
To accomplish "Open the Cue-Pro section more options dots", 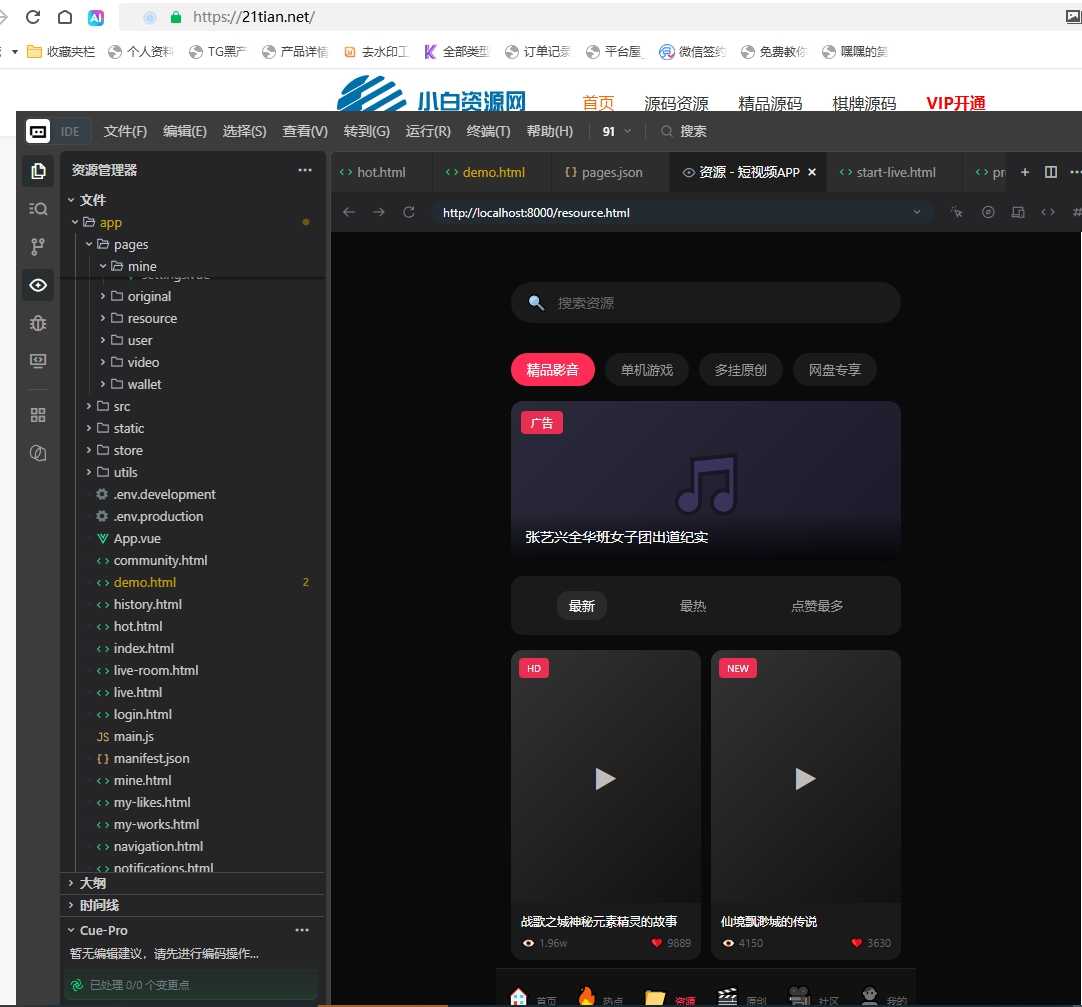I will (302, 930).
